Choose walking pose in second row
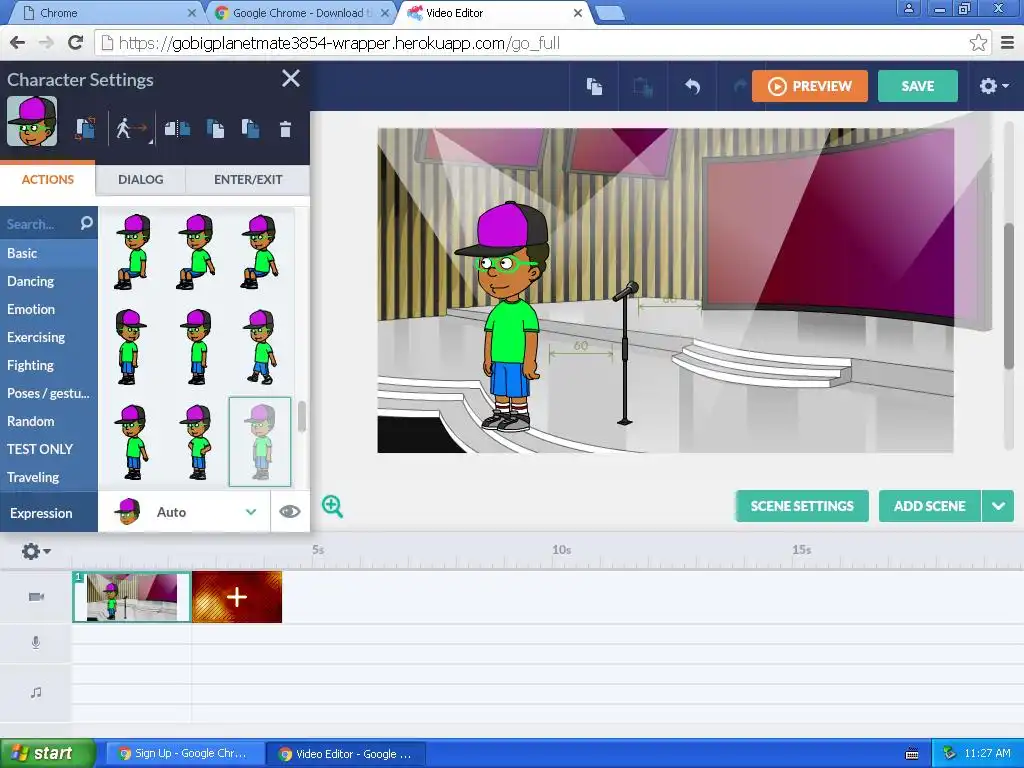Viewport: 1024px width, 768px height. click(x=261, y=347)
